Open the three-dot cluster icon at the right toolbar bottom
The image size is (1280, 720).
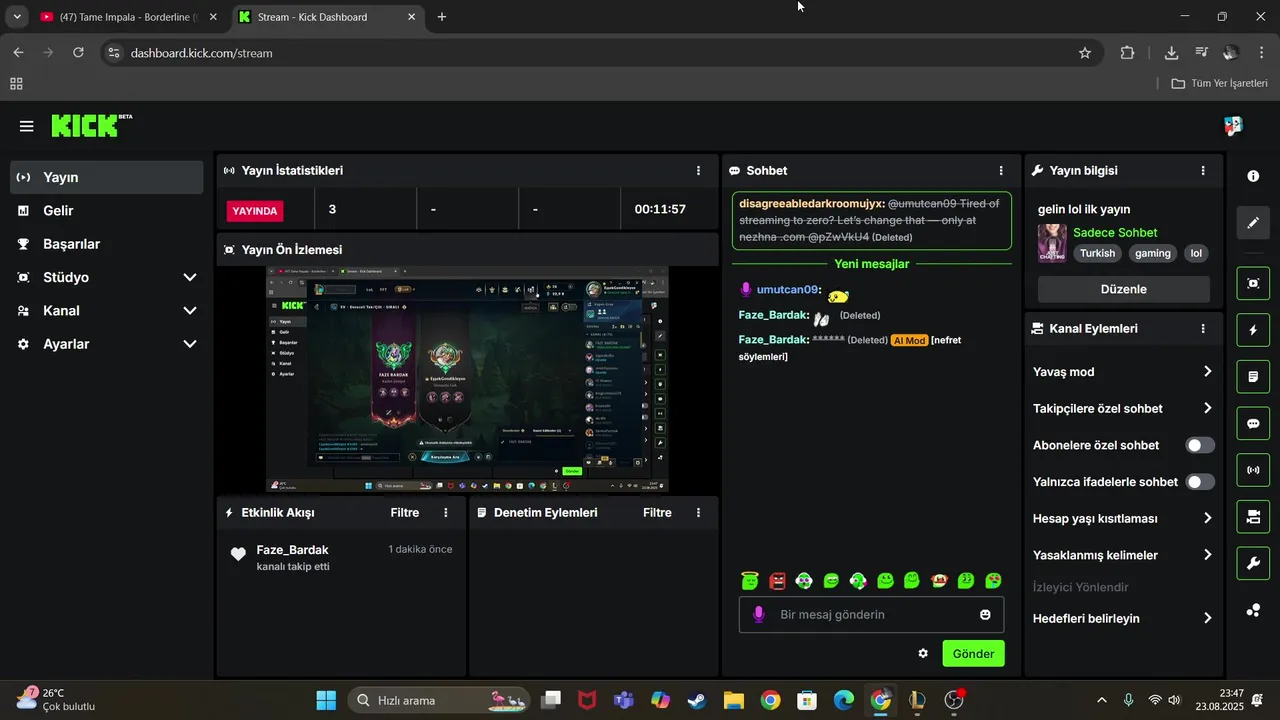point(1253,610)
